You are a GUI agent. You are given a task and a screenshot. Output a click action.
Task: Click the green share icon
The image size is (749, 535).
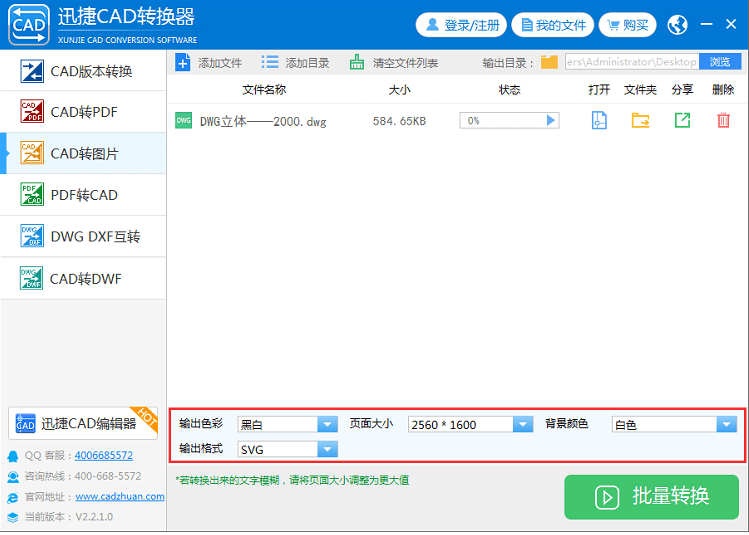[682, 120]
